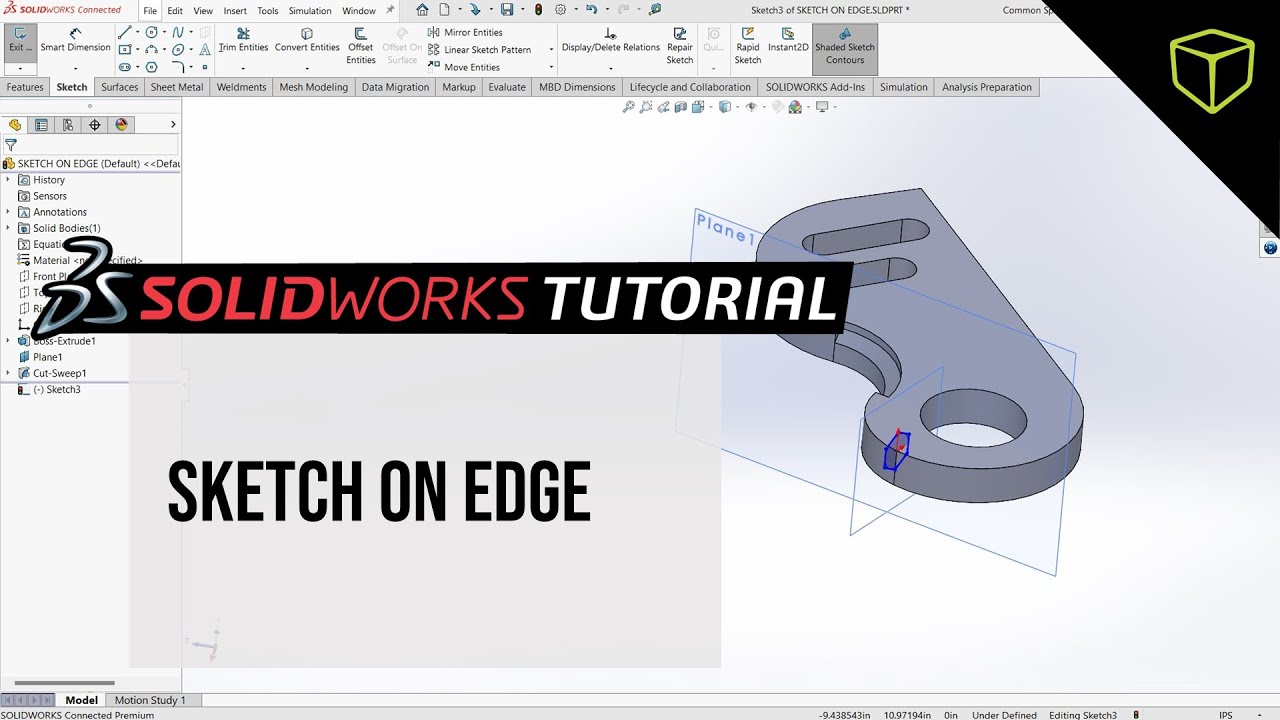Screen dimensions: 1280x720
Task: Select the Line sketch tool
Action: coord(125,32)
